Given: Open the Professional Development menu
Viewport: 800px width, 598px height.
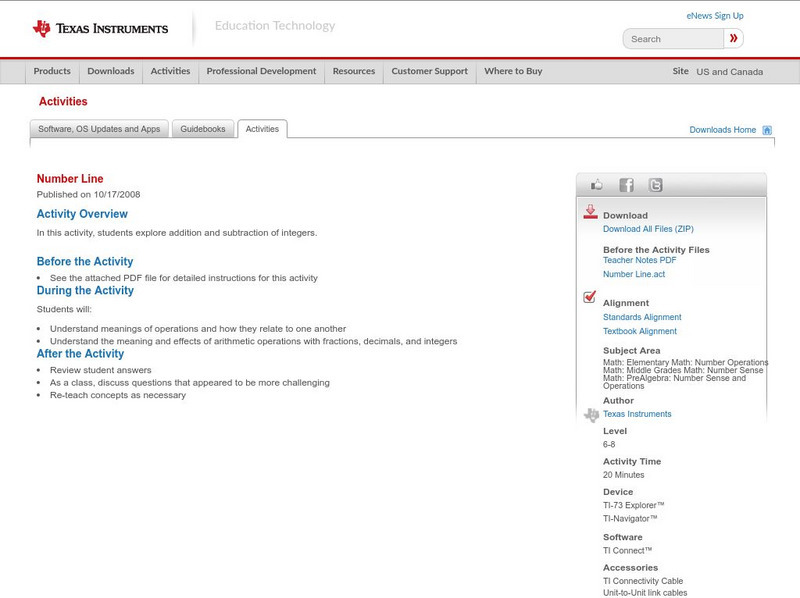Looking at the screenshot, I should [x=261, y=72].
